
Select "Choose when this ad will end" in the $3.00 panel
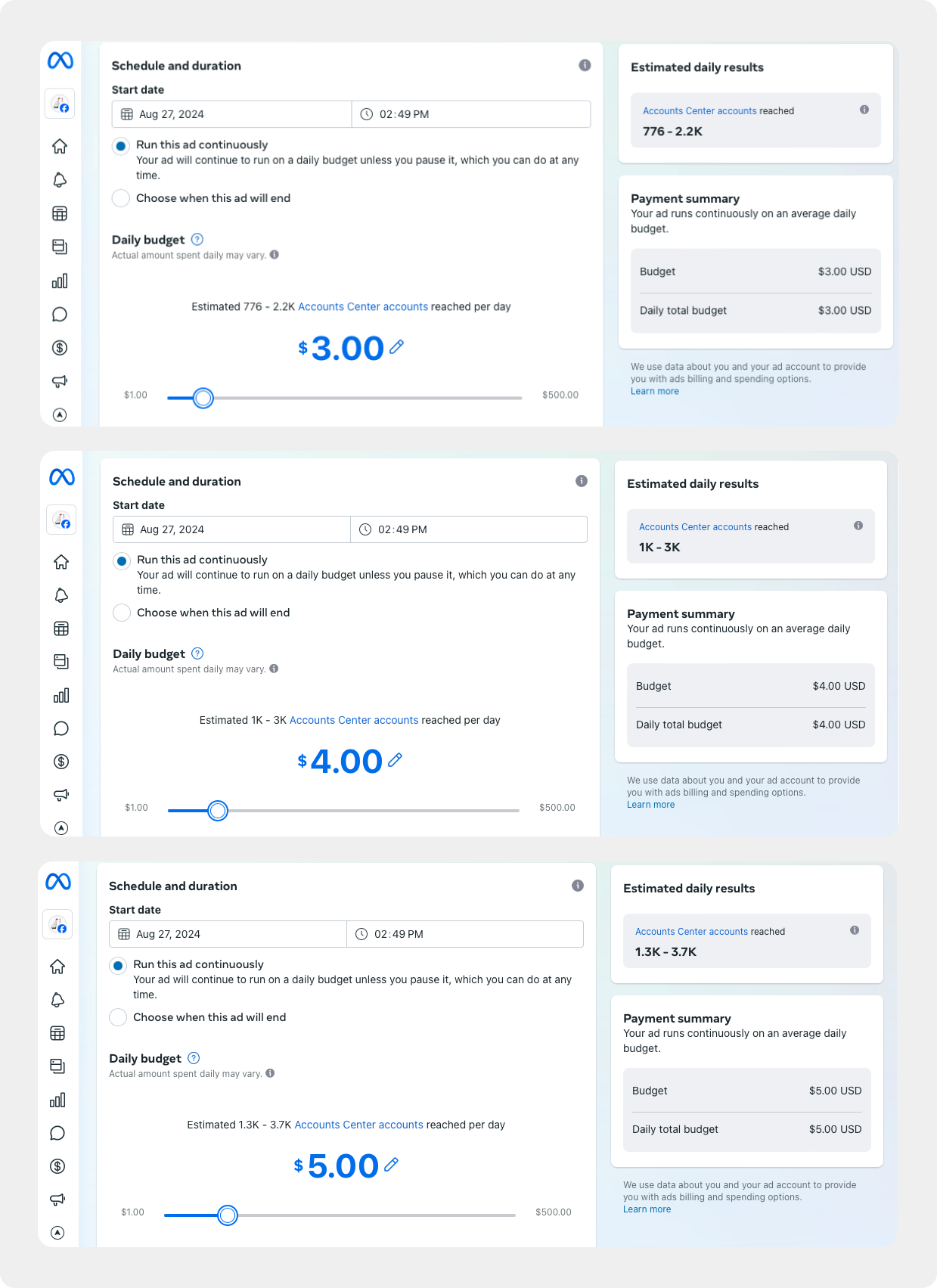coord(121,198)
